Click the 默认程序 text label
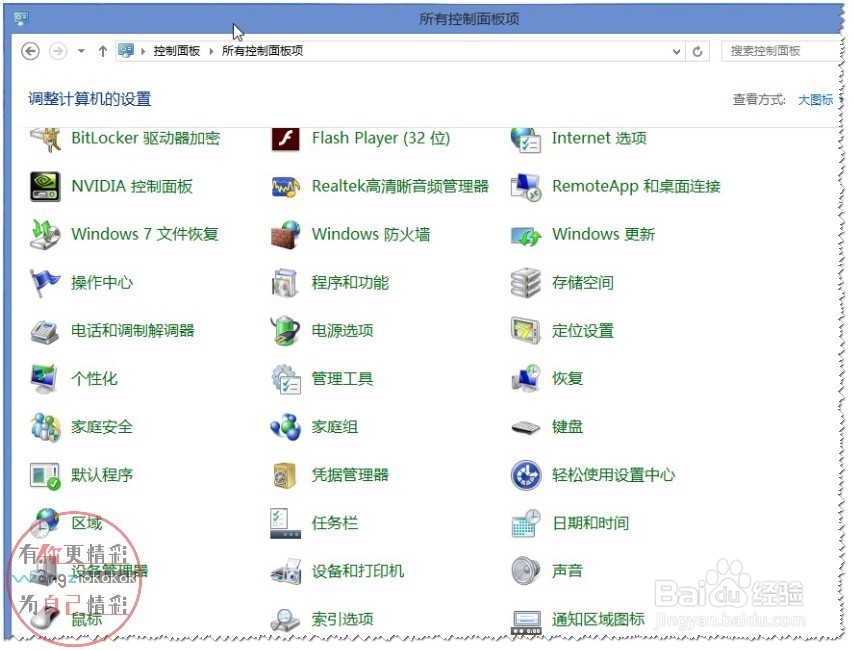 coord(102,475)
